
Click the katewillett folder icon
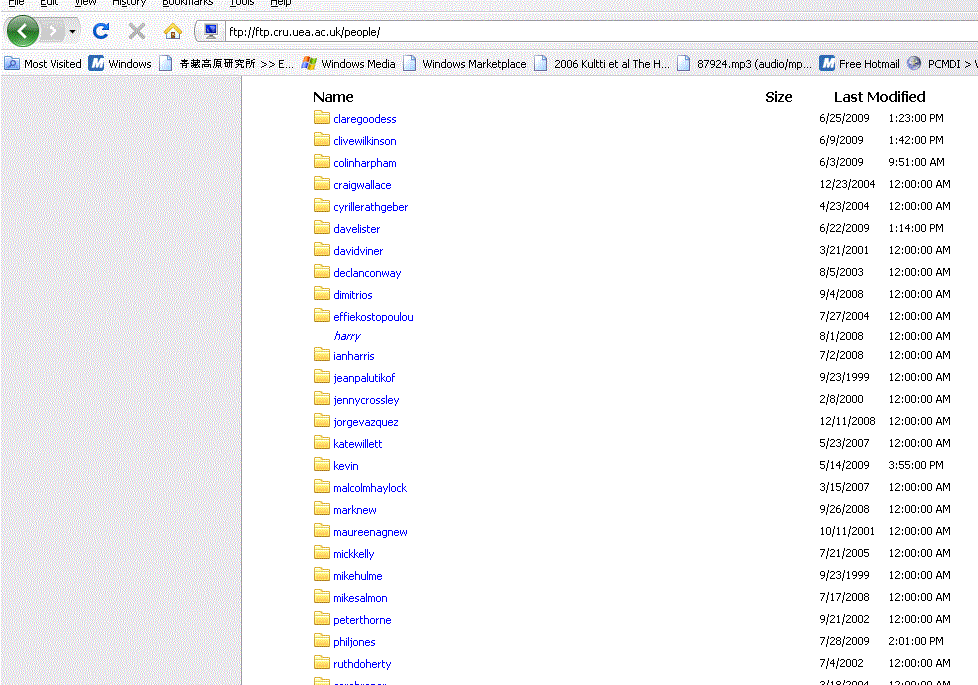click(x=322, y=442)
